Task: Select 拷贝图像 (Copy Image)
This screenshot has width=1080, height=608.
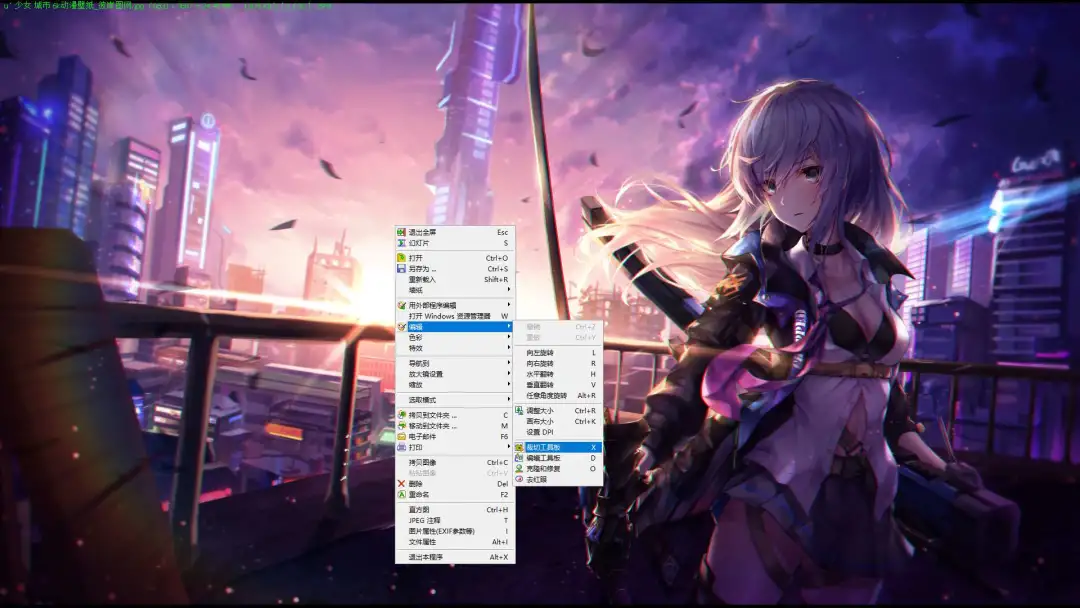Action: (x=455, y=462)
